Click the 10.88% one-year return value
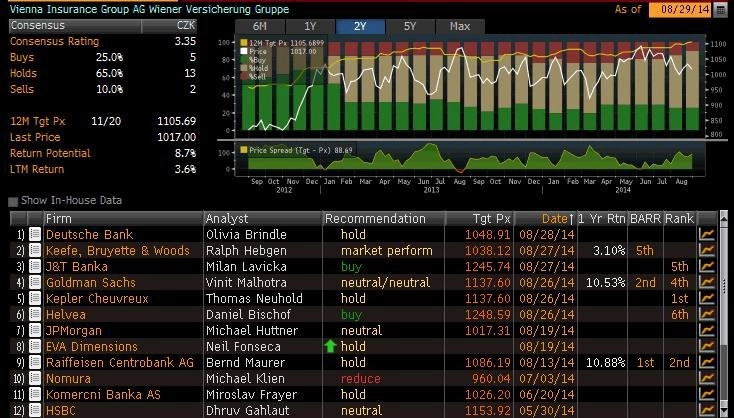734x418 pixels. pyautogui.click(x=606, y=362)
